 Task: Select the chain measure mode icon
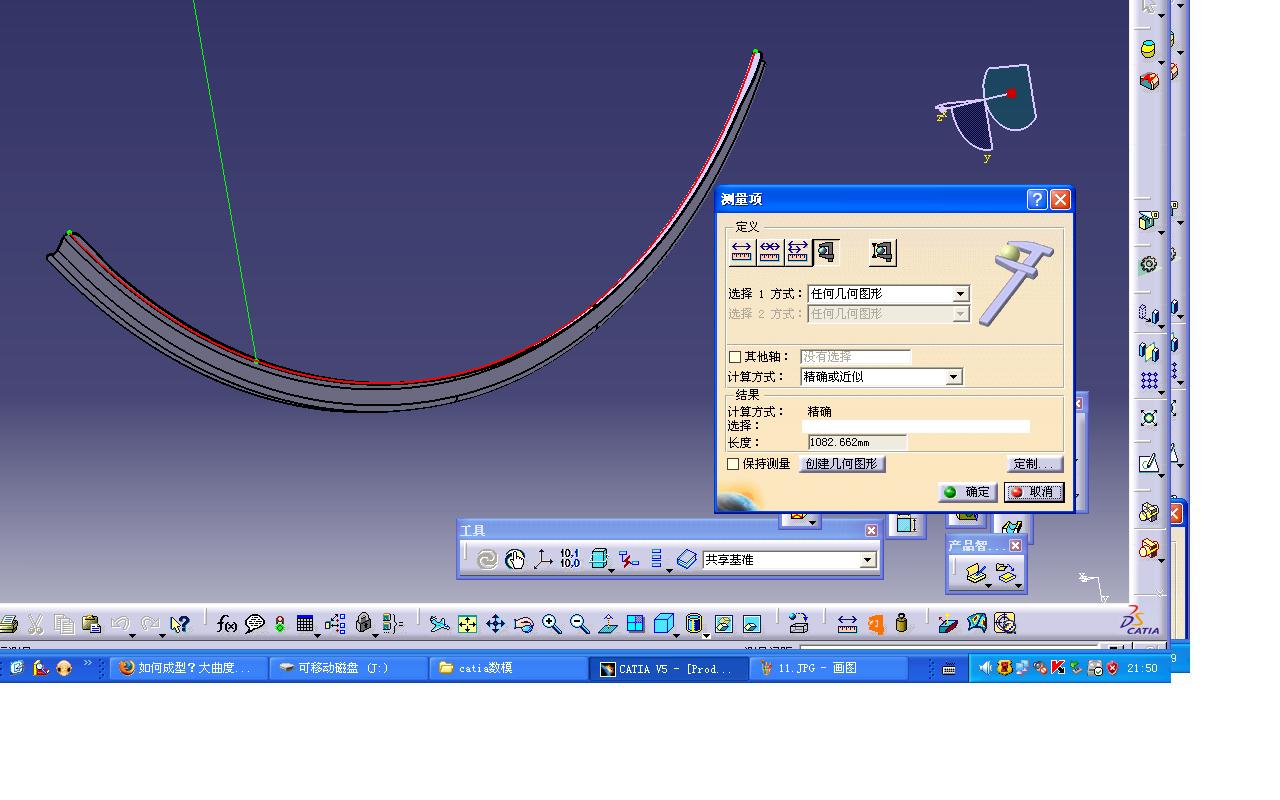[769, 252]
